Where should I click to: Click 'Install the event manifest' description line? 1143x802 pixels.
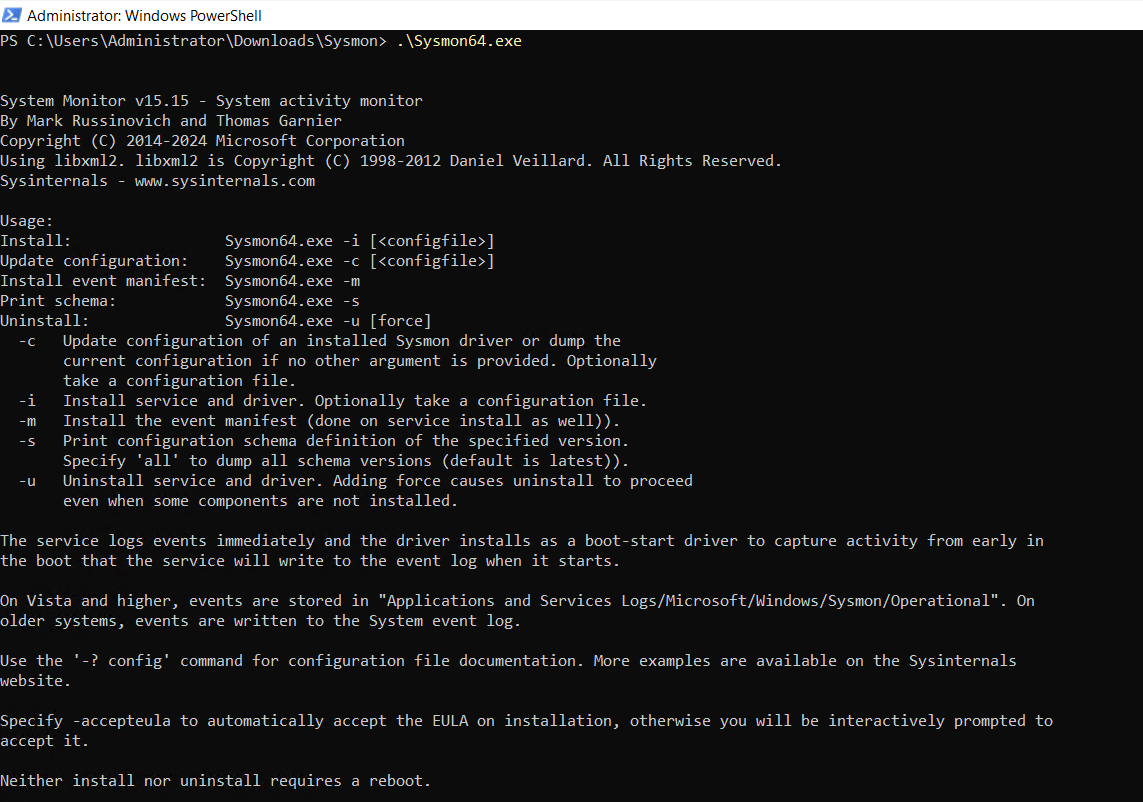tap(341, 421)
